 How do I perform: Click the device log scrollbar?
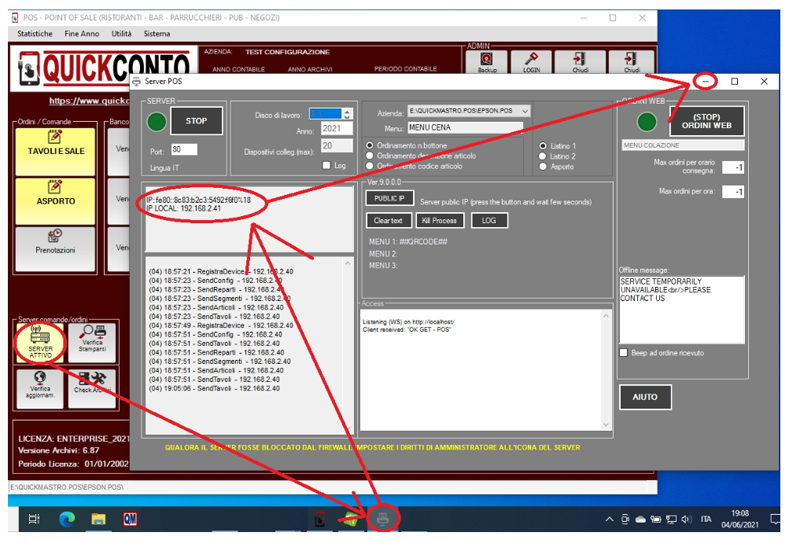pyautogui.click(x=348, y=345)
